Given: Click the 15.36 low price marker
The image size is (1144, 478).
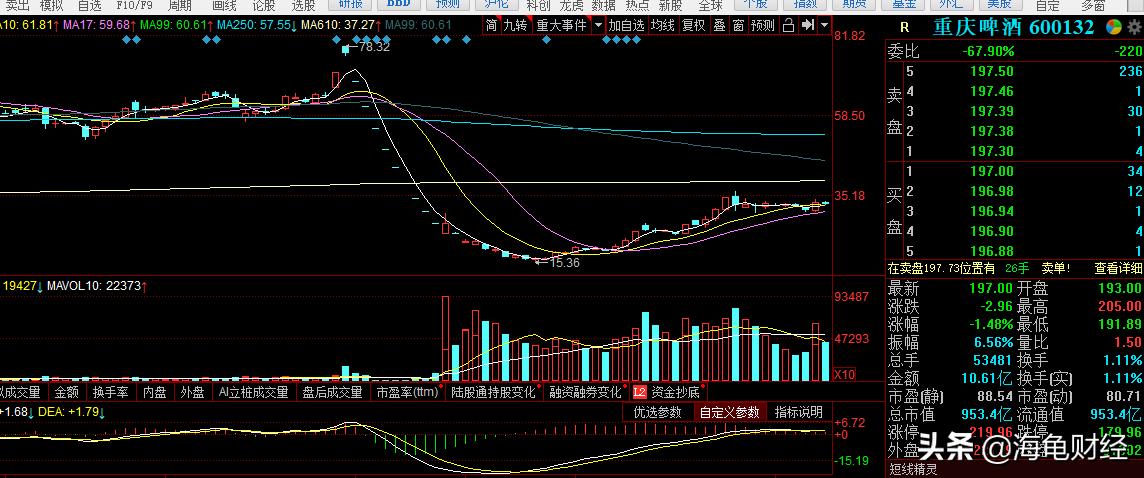Looking at the screenshot, I should click(565, 263).
